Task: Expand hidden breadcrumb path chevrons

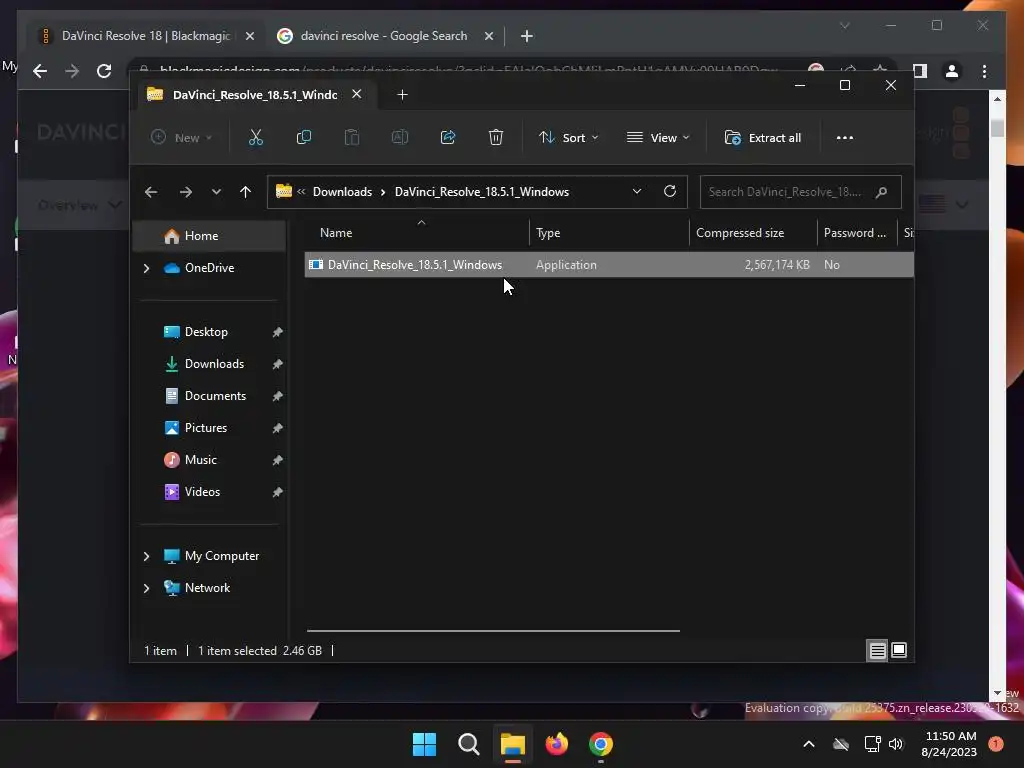Action: point(301,191)
